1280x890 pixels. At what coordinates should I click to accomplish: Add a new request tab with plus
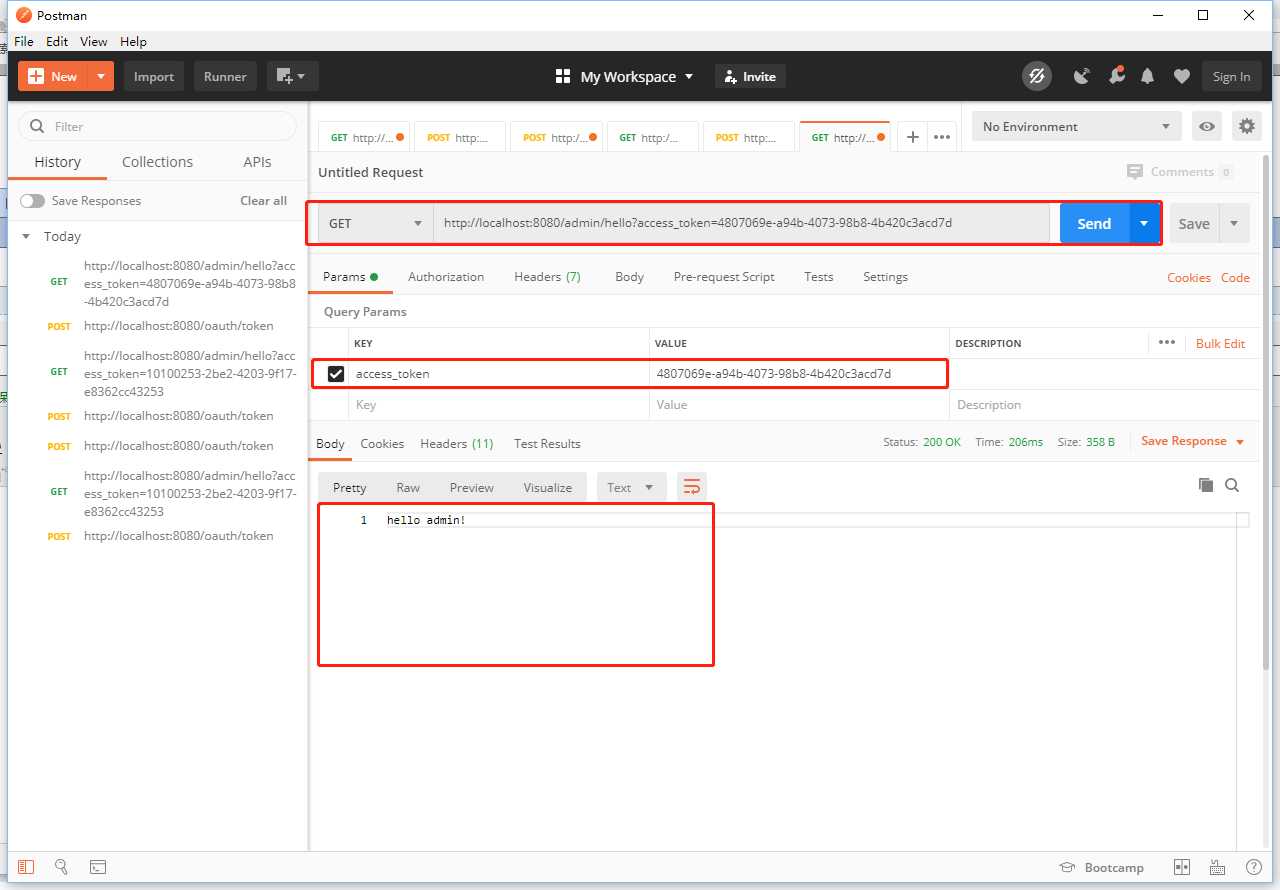point(912,137)
